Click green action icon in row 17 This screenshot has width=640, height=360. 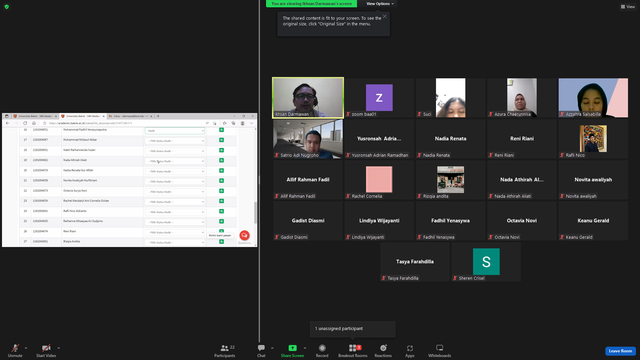(x=221, y=140)
